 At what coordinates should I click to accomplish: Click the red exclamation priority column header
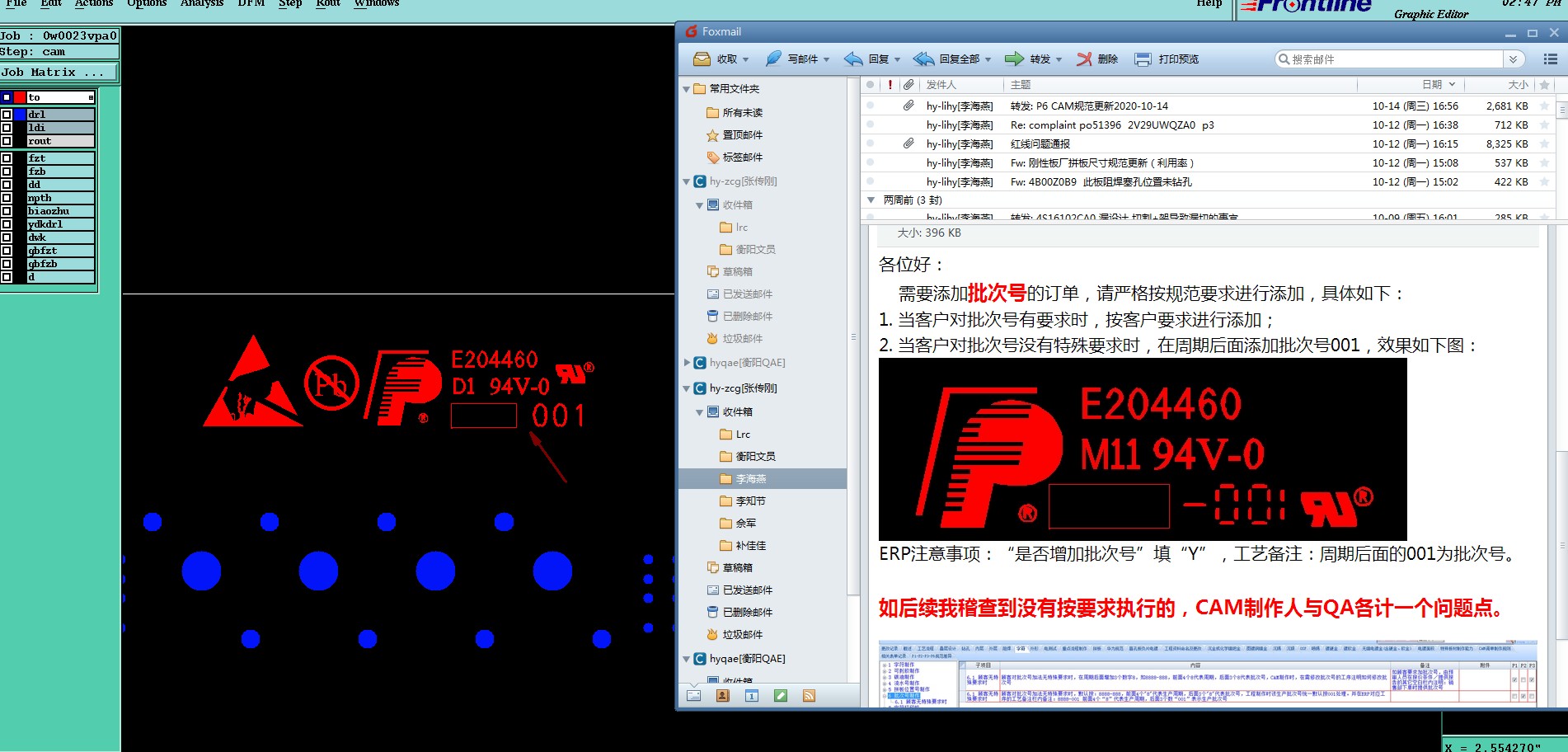click(890, 85)
